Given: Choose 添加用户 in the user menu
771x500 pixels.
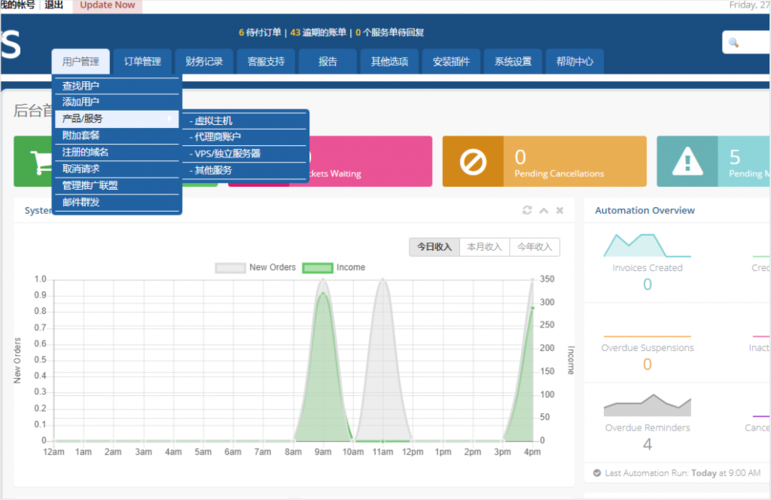Looking at the screenshot, I should (81, 102).
